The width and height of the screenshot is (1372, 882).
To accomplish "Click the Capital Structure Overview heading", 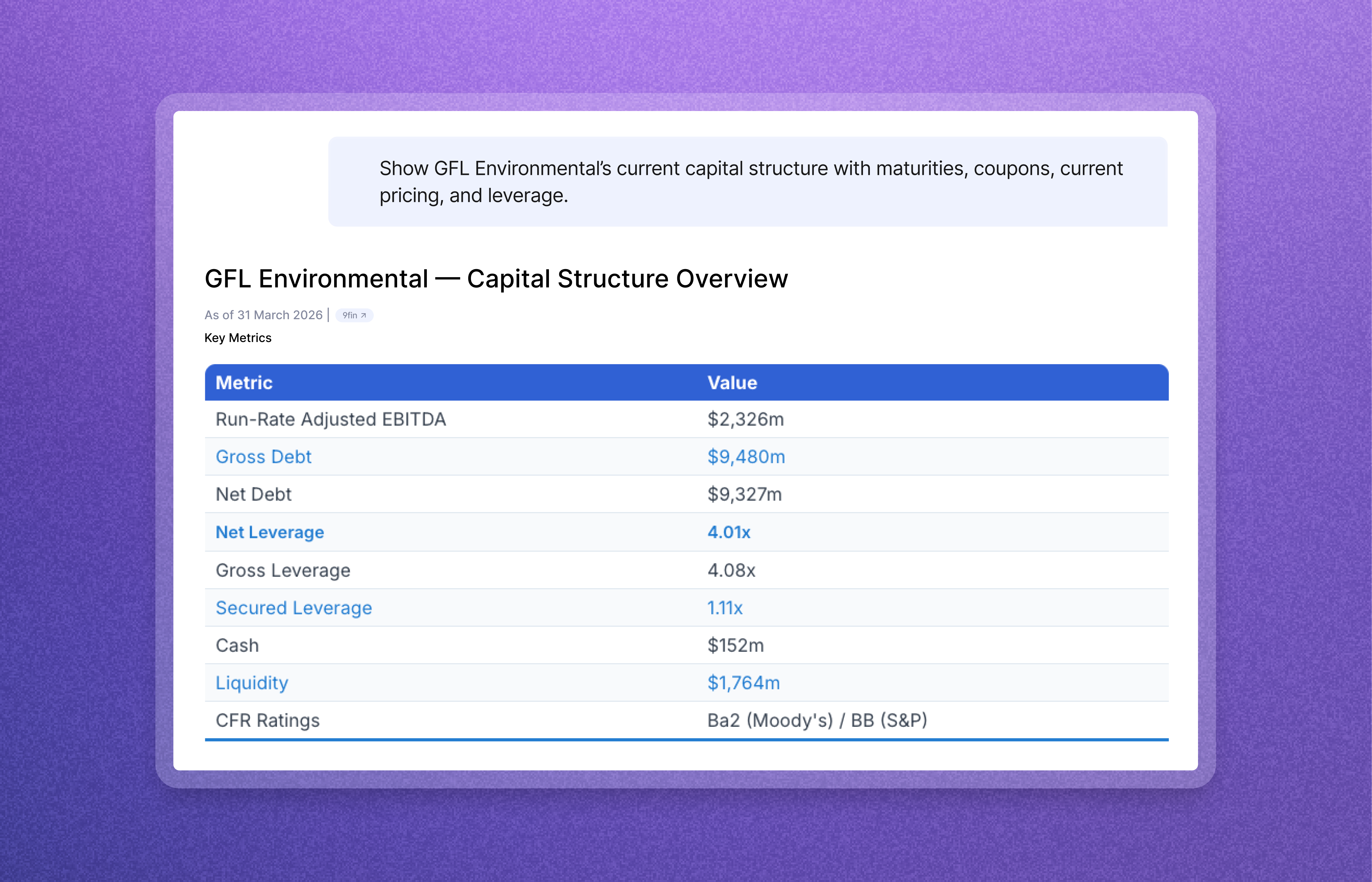I will pyautogui.click(x=496, y=279).
